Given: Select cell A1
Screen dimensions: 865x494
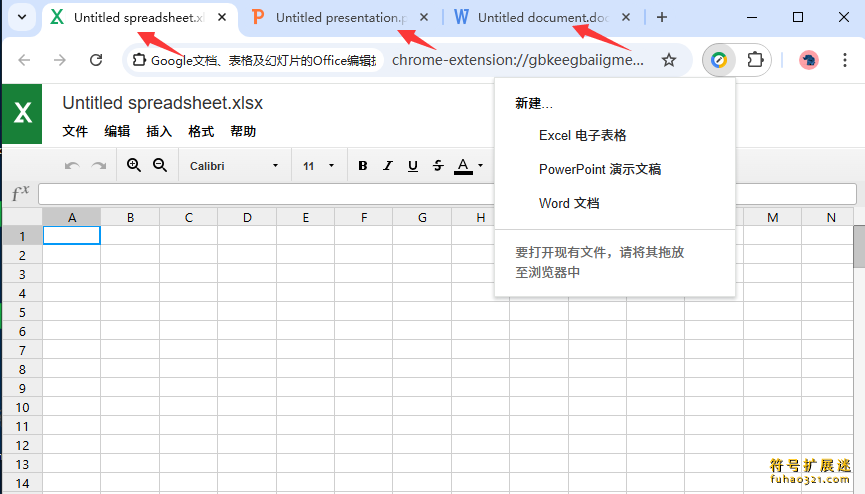Looking at the screenshot, I should tap(72, 236).
